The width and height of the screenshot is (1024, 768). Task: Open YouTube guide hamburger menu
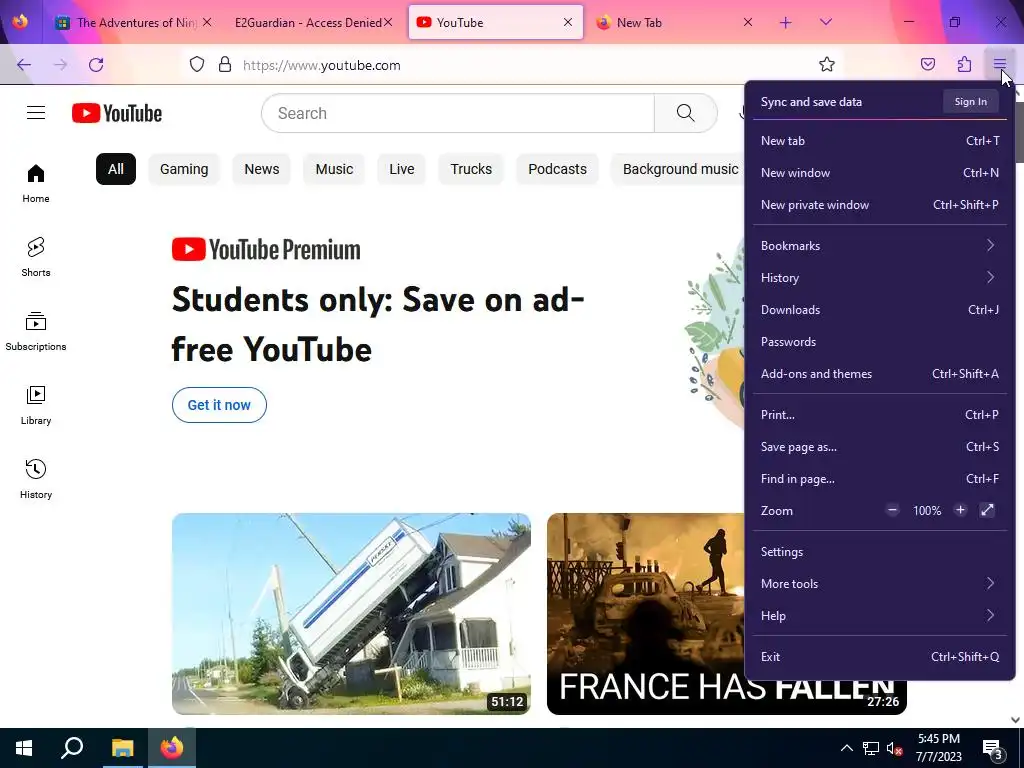click(x=36, y=113)
